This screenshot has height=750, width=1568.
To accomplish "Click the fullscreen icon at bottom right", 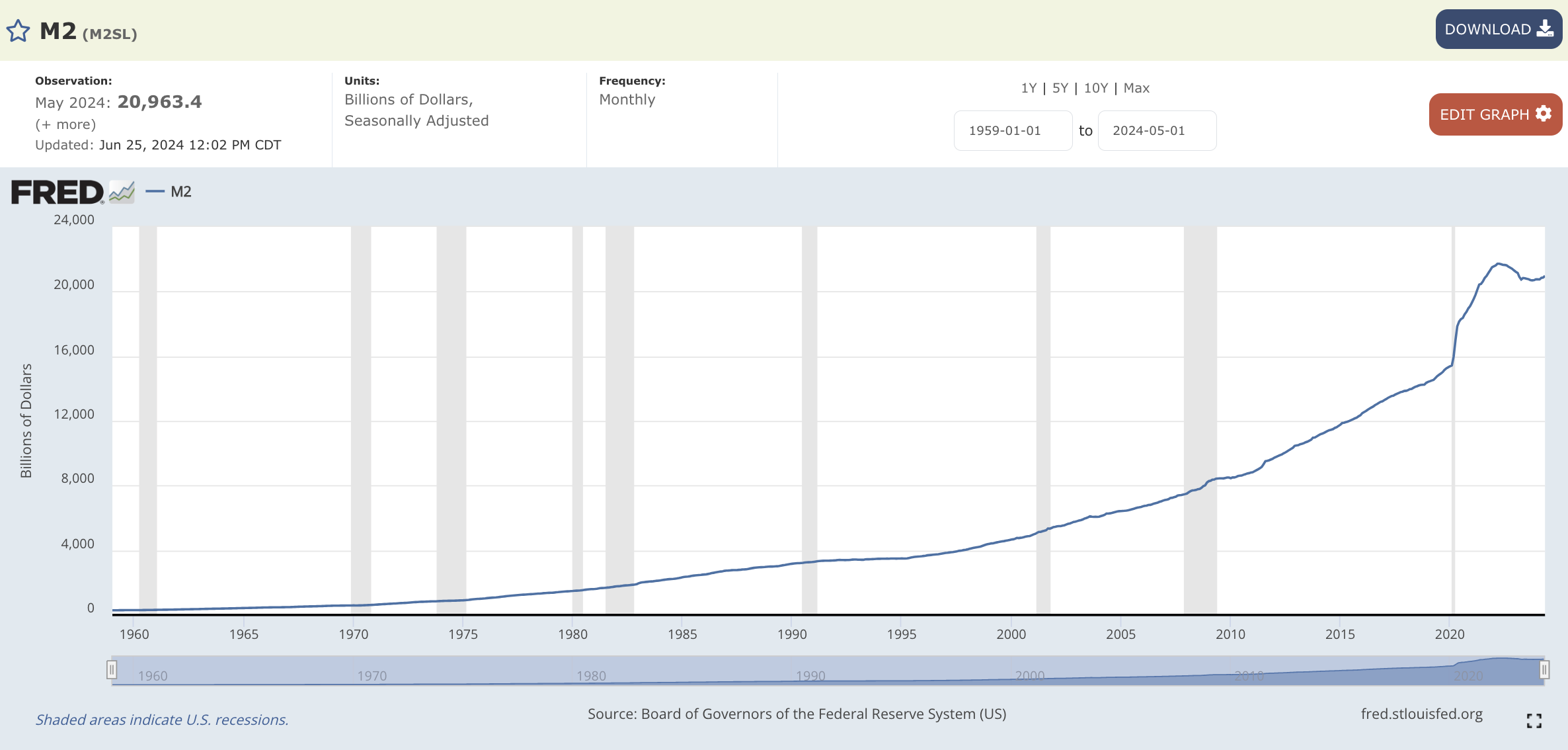I will tap(1534, 721).
